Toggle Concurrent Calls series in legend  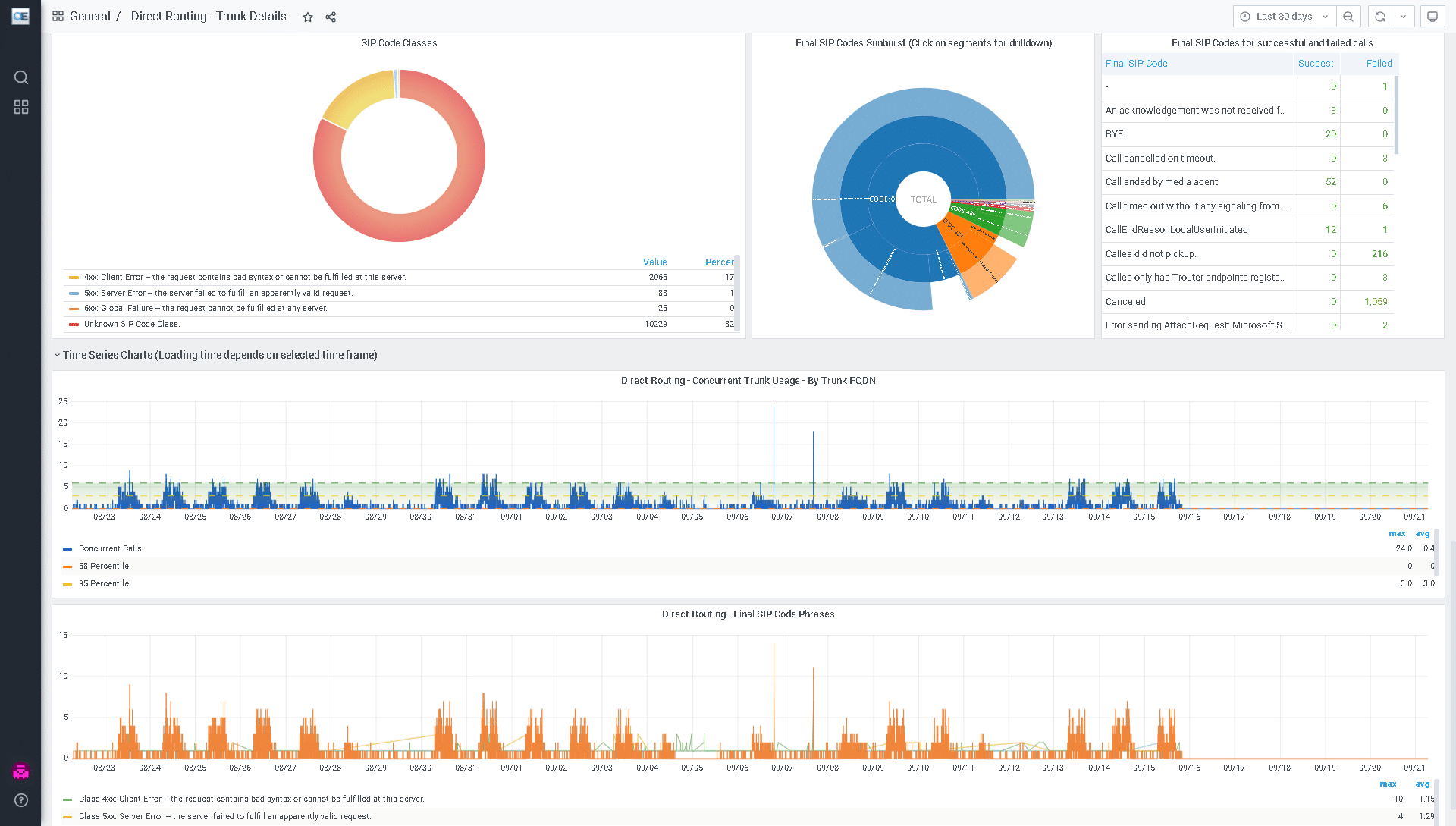110,548
